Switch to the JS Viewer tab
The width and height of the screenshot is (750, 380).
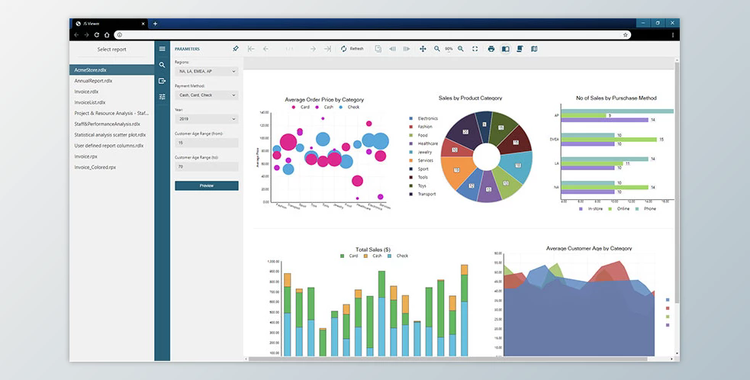(110, 23)
